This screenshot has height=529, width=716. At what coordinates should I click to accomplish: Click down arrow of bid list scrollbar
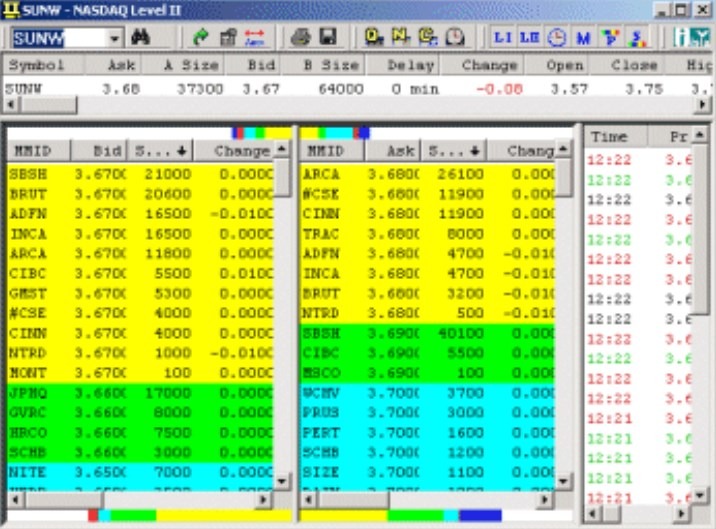pyautogui.click(x=282, y=481)
